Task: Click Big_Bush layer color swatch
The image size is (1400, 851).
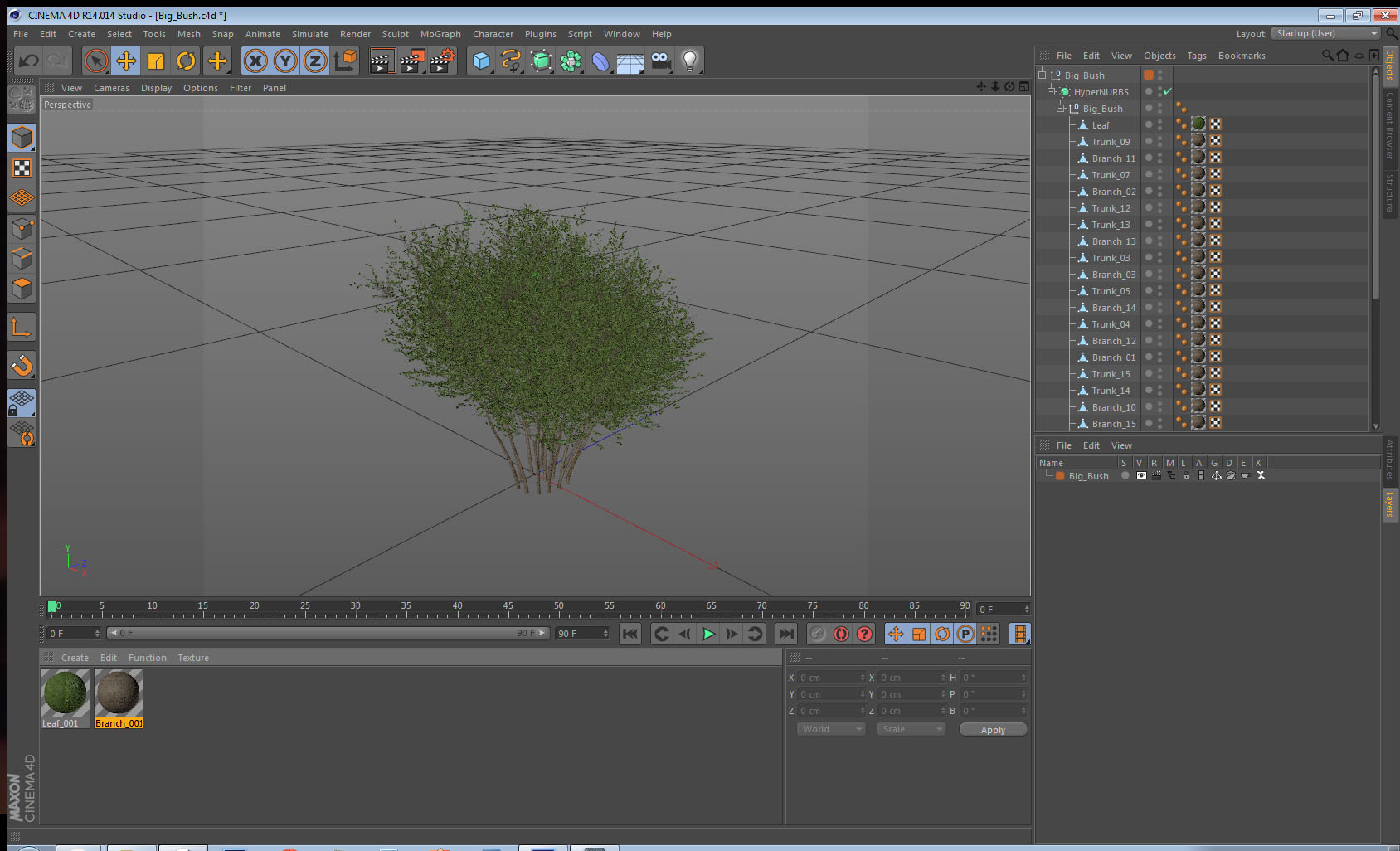Action: pos(1060,475)
